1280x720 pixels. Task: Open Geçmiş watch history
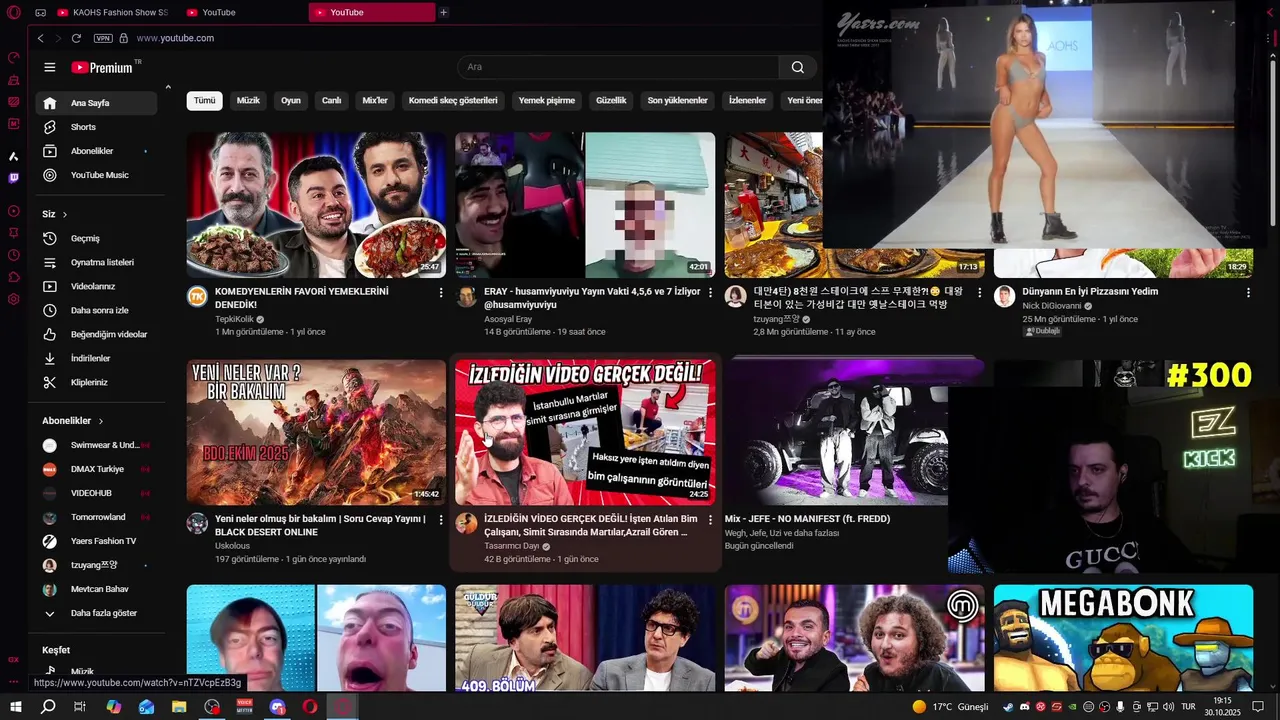tap(96, 238)
